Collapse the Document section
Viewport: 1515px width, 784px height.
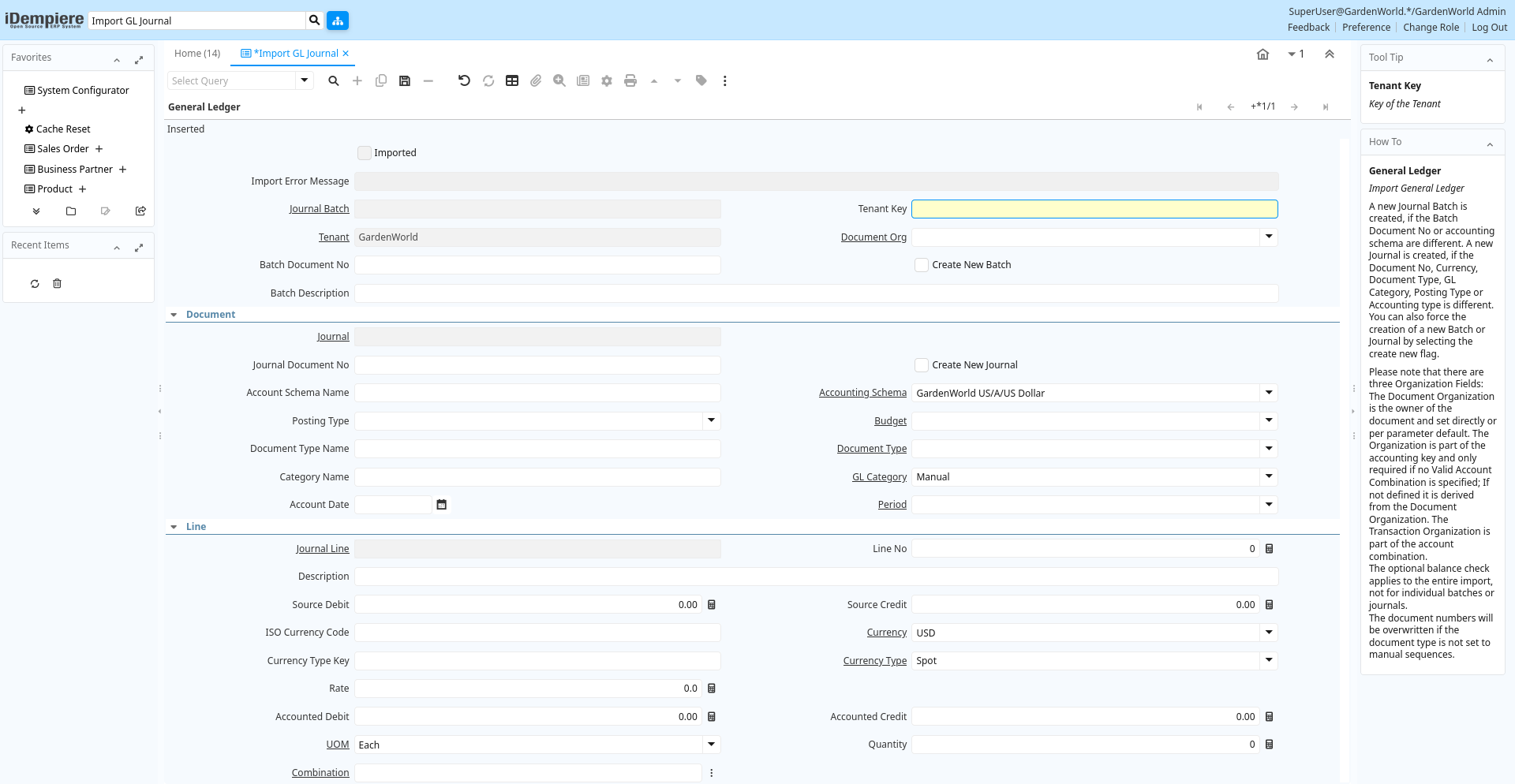tap(174, 315)
